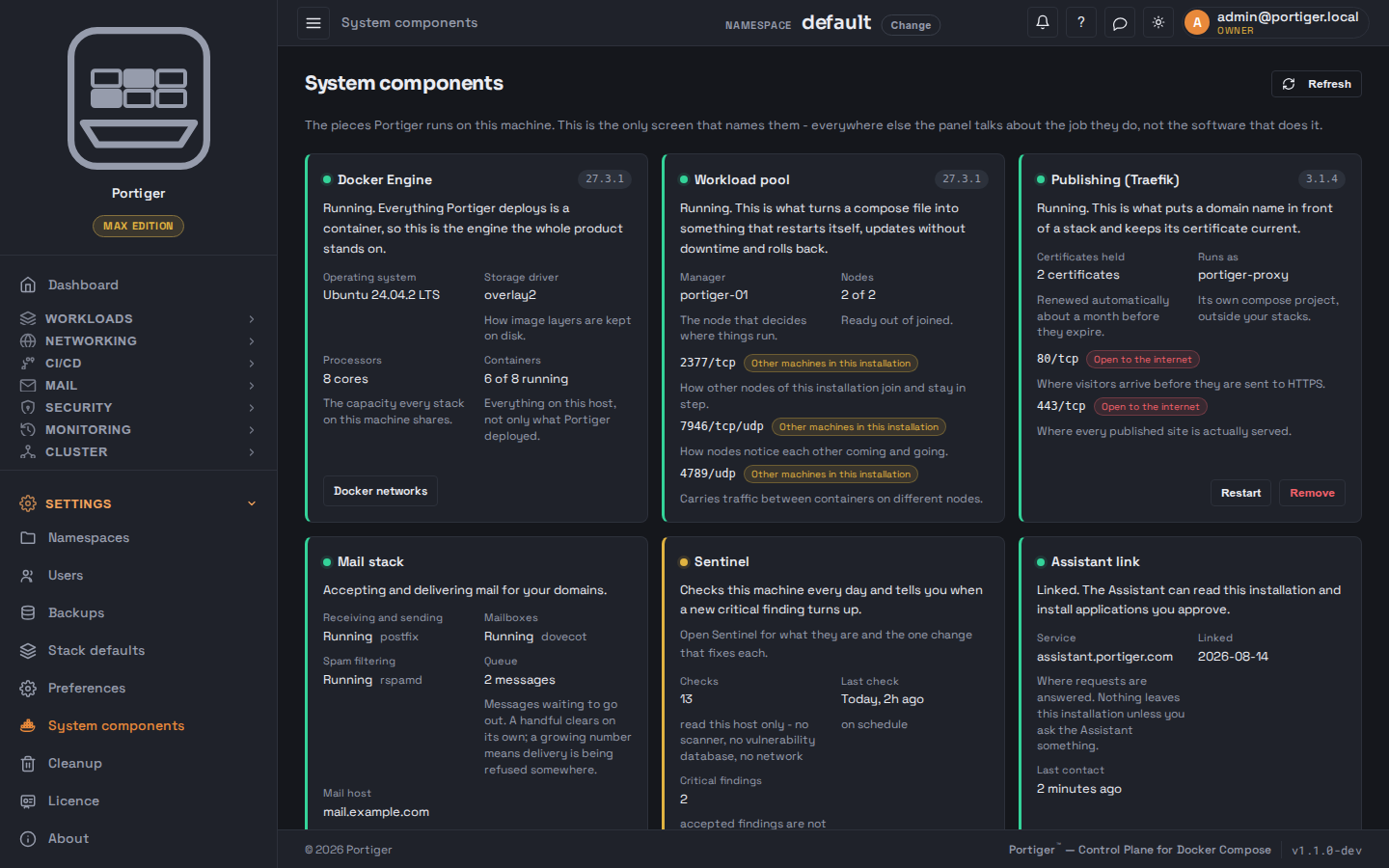Open the notifications bell

[1043, 23]
